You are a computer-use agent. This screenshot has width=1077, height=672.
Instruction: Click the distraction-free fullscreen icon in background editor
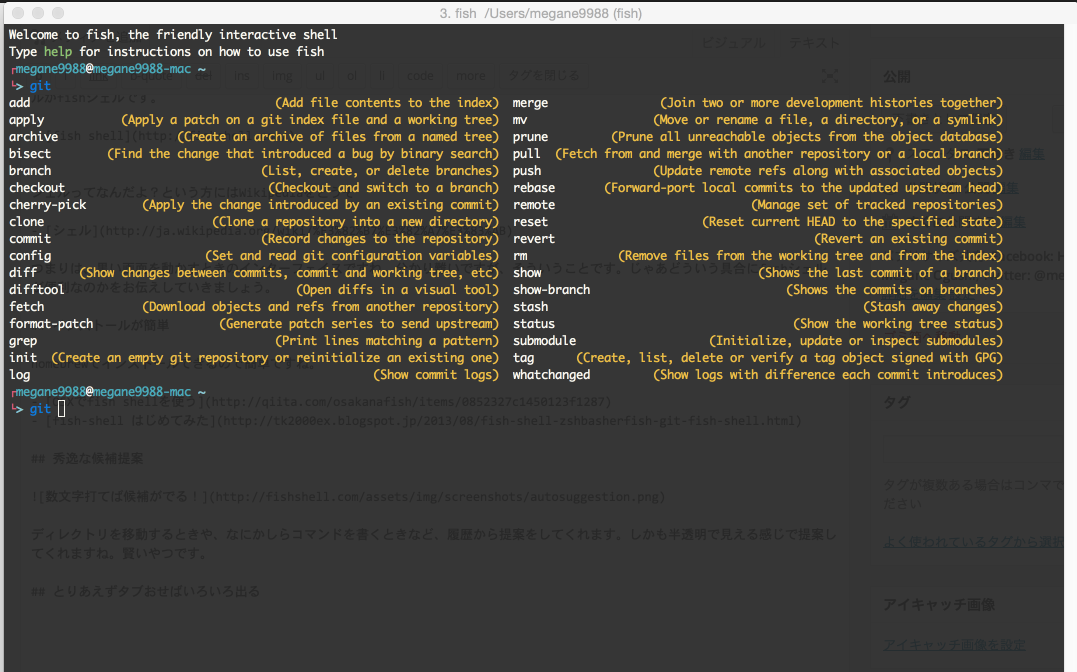point(830,76)
